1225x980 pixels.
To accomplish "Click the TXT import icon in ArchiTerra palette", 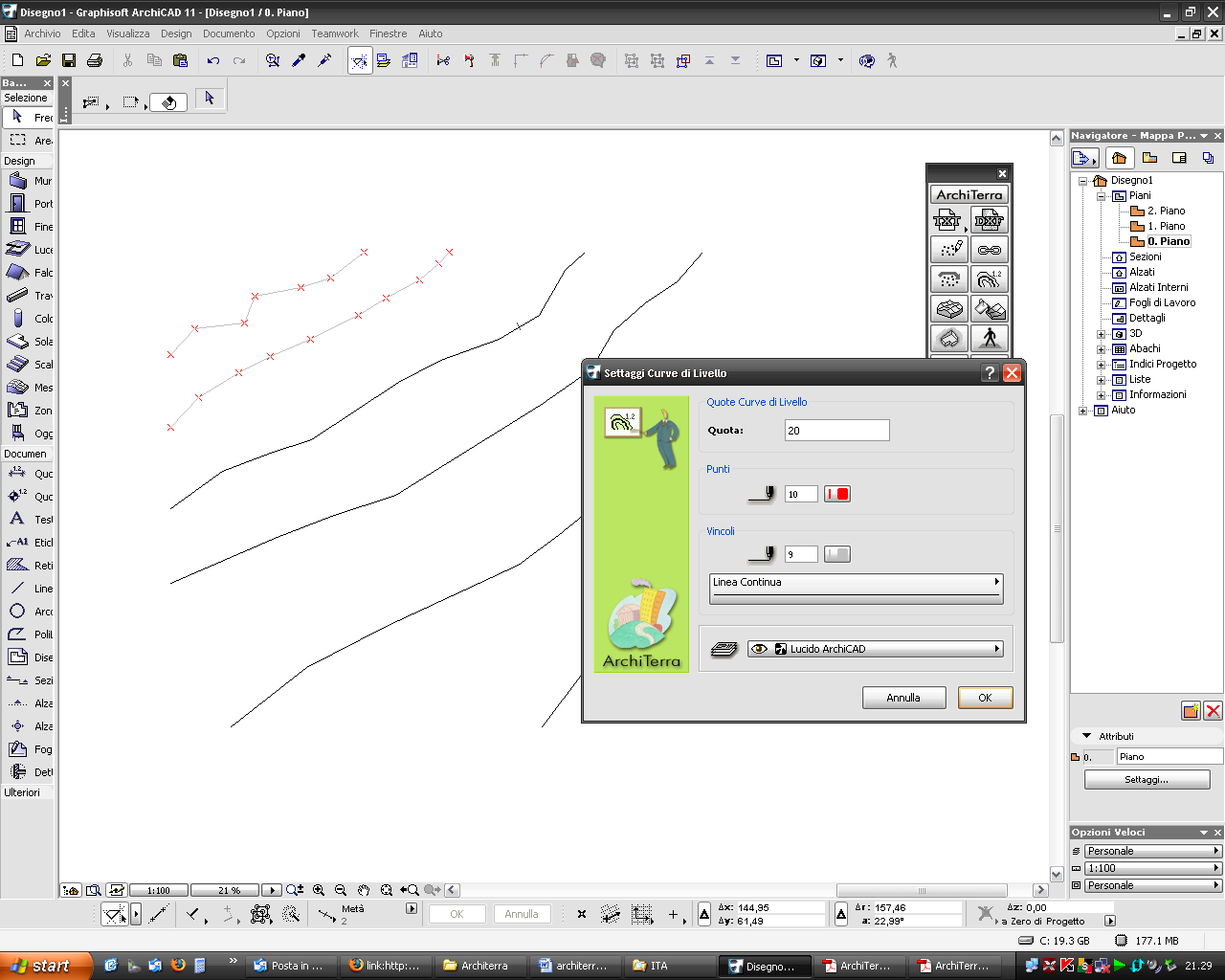I will click(947, 221).
